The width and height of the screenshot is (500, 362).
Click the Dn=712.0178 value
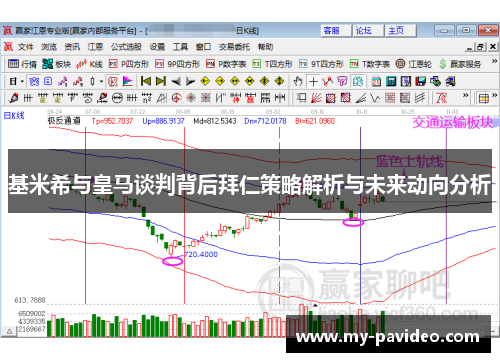[265, 121]
